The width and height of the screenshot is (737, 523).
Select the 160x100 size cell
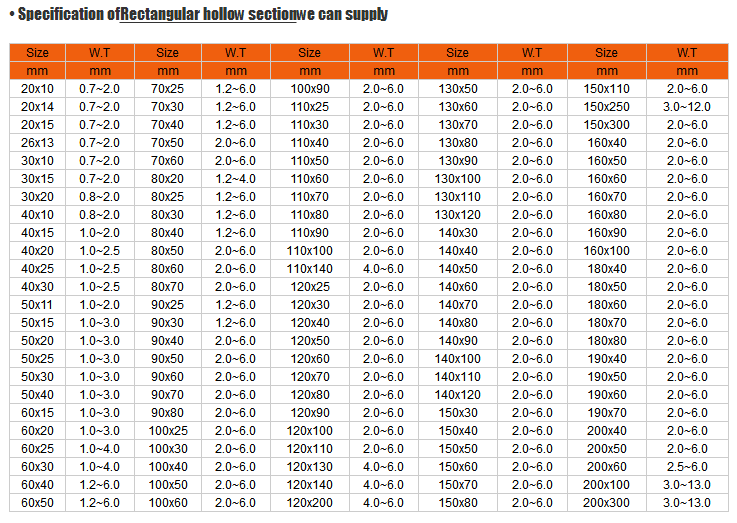(606, 251)
